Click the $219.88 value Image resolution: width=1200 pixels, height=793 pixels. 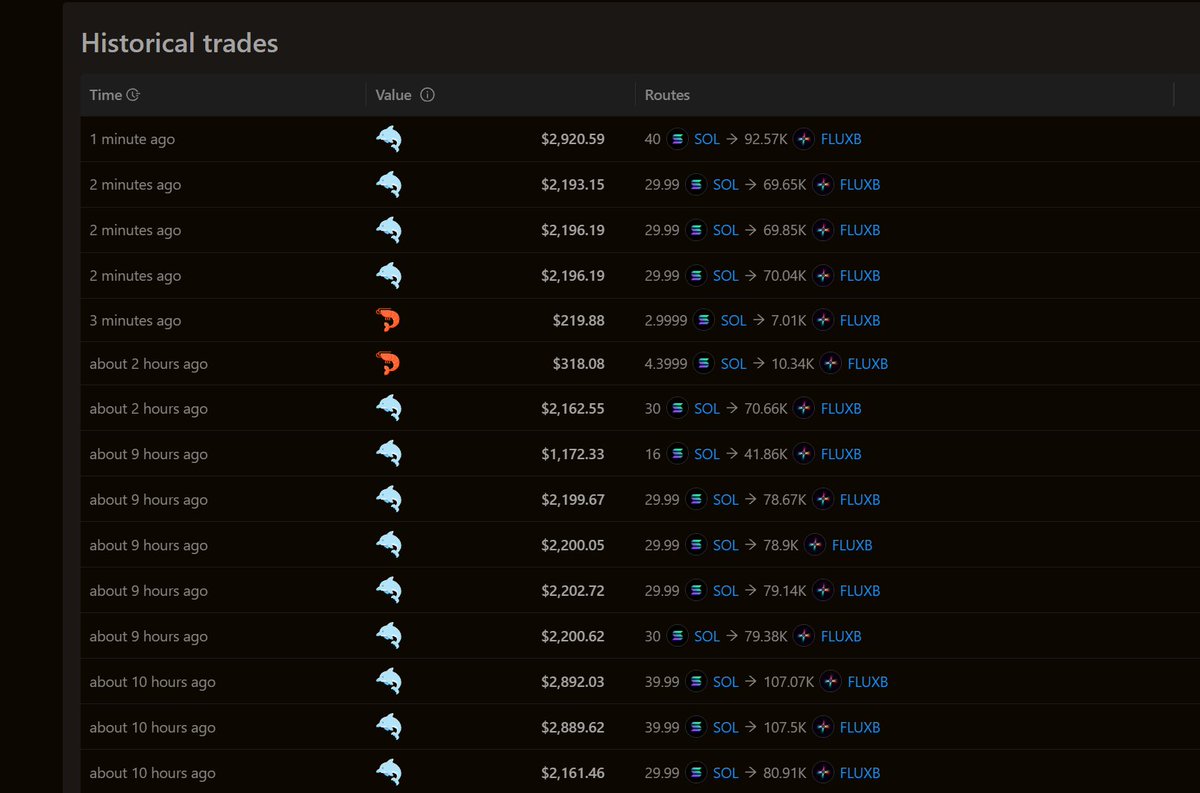(x=579, y=320)
